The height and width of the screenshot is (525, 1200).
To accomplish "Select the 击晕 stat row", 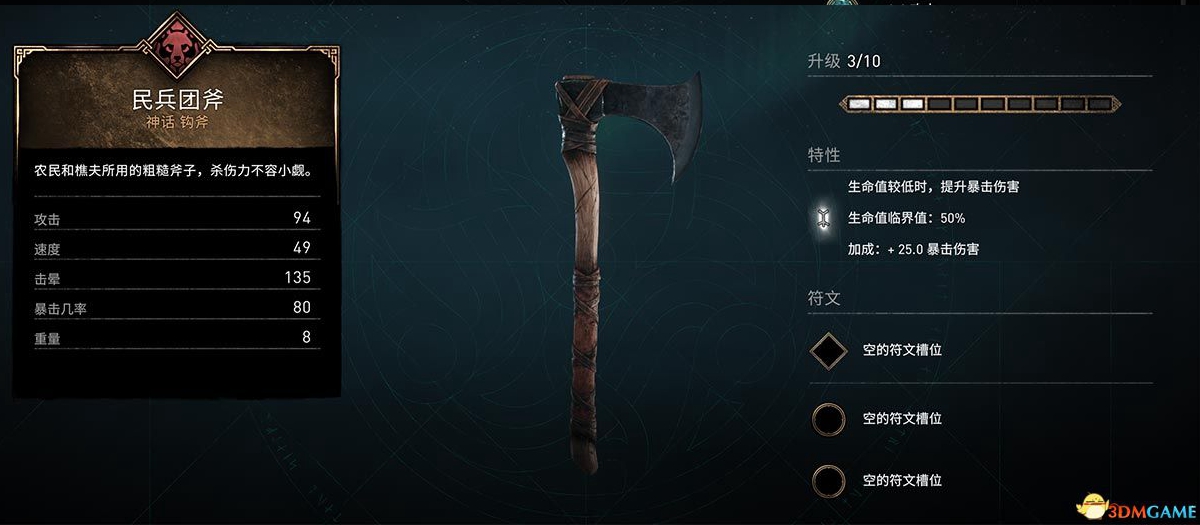I will coord(173,278).
